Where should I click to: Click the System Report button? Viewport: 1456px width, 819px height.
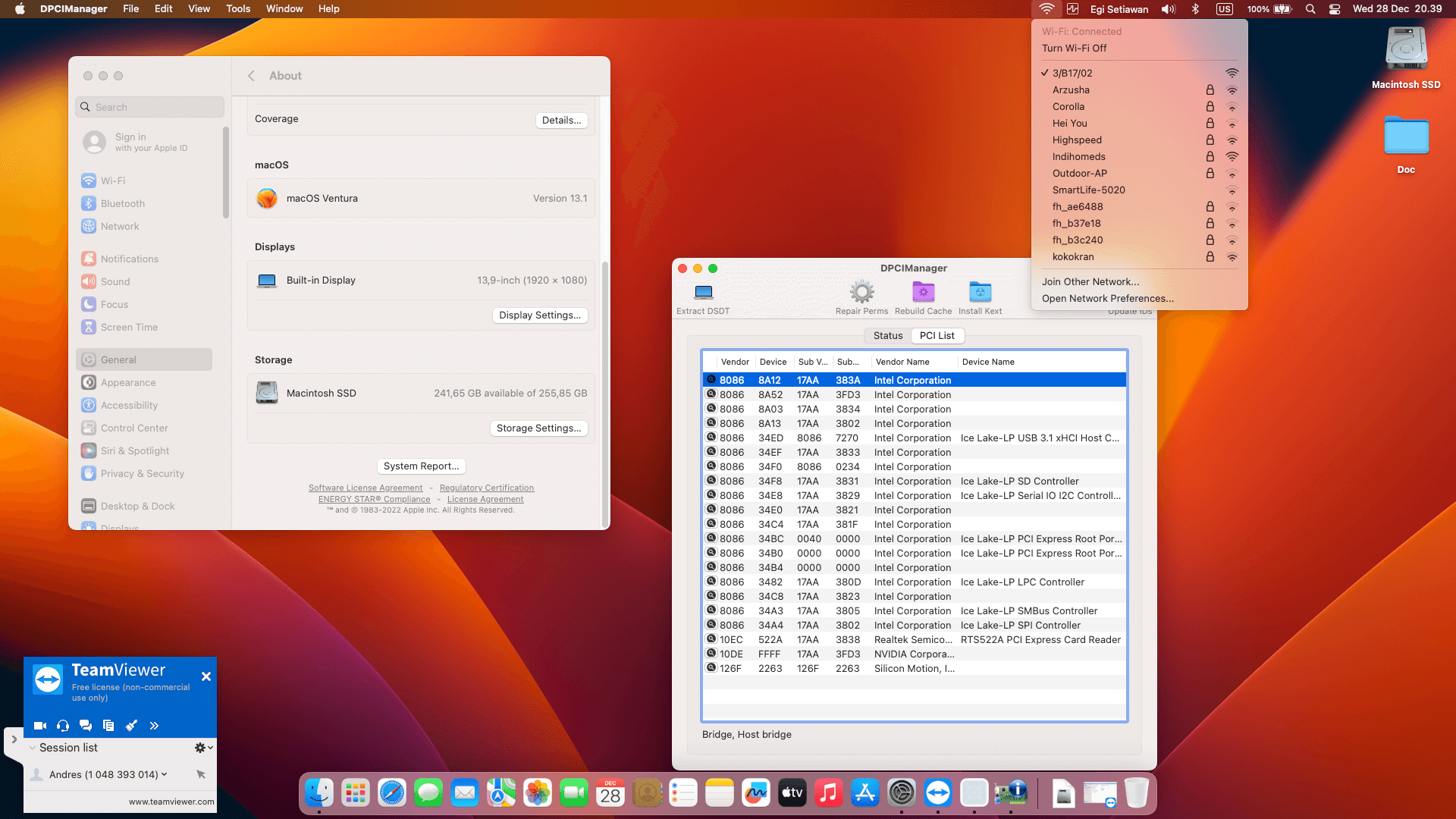click(x=421, y=466)
